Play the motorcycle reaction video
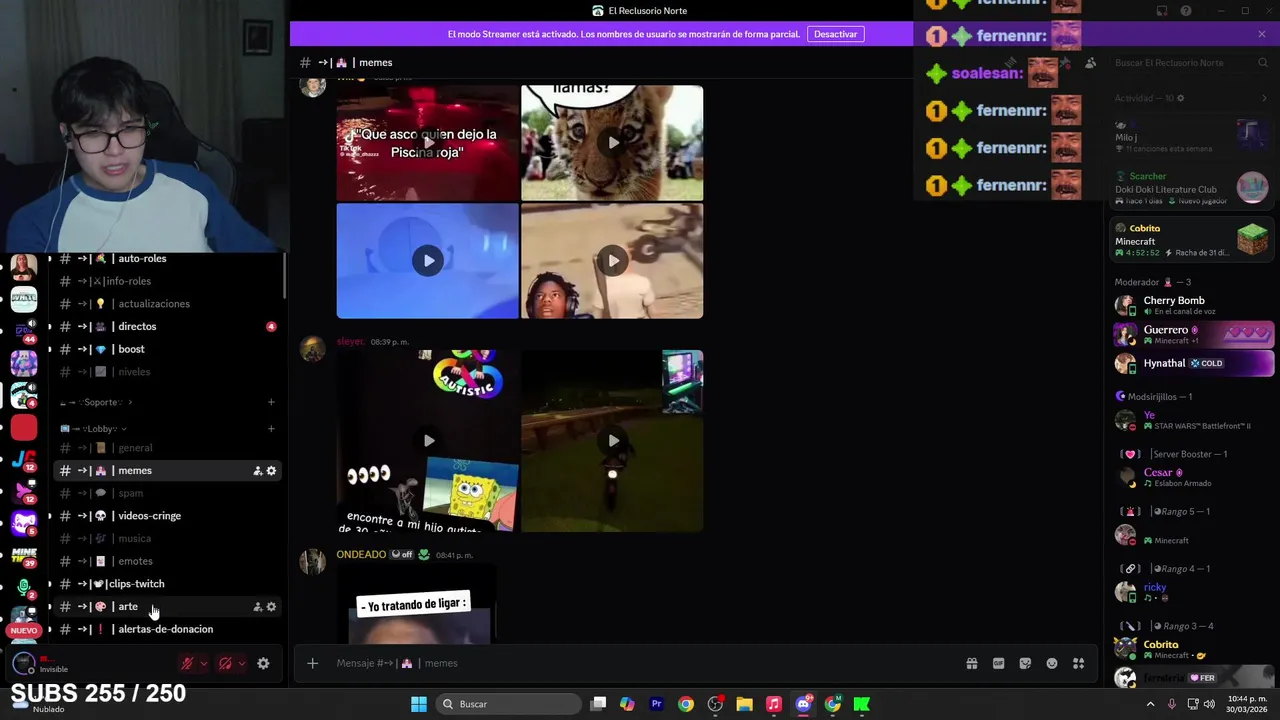Screen dimensions: 1280x720 [x=612, y=261]
